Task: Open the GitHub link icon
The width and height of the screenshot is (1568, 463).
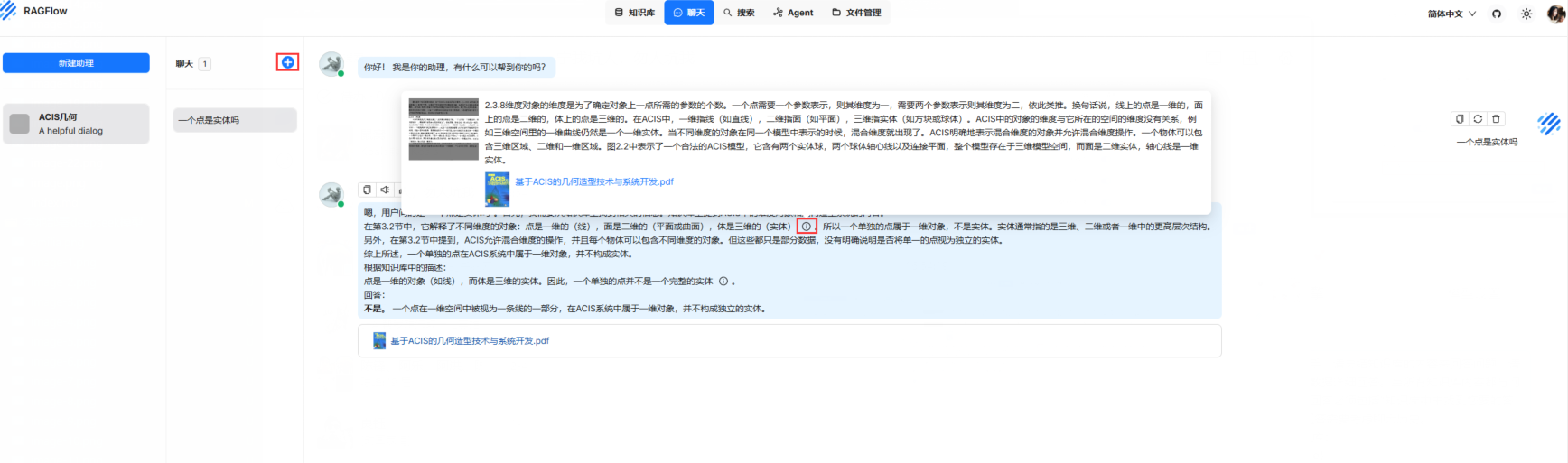Action: 1497,14
